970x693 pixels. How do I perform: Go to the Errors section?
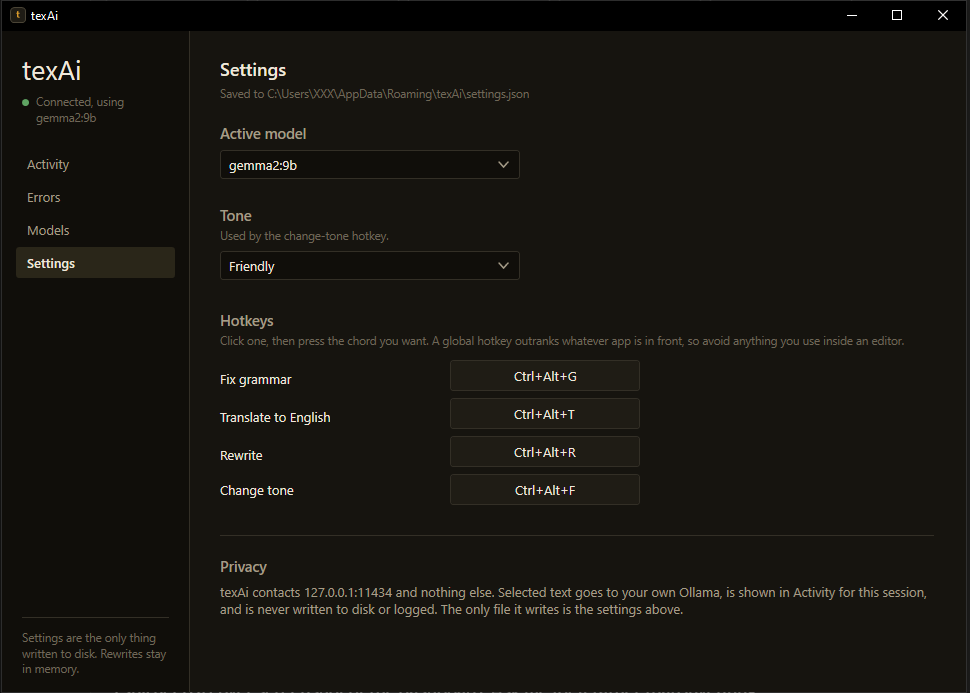[95, 197]
